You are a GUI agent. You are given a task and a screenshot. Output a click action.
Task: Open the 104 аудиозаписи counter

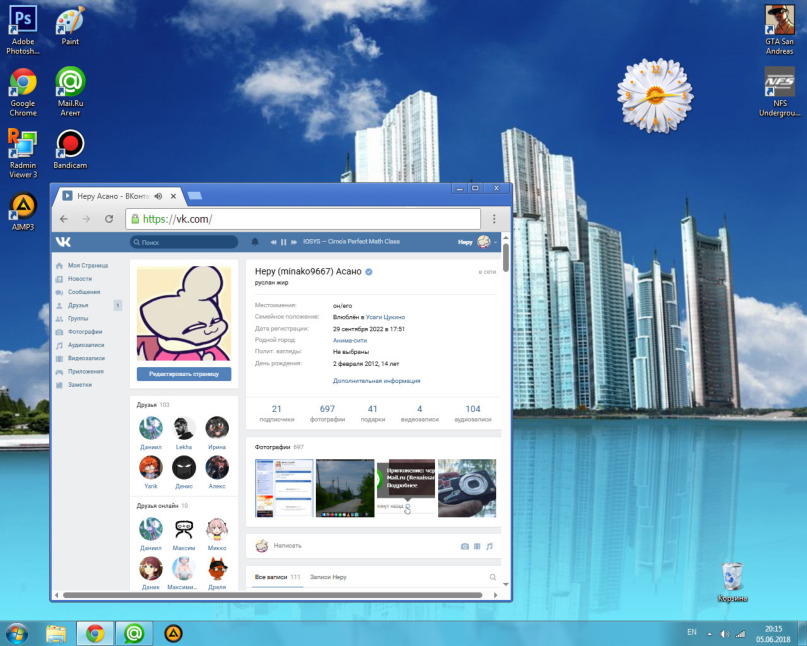point(472,413)
